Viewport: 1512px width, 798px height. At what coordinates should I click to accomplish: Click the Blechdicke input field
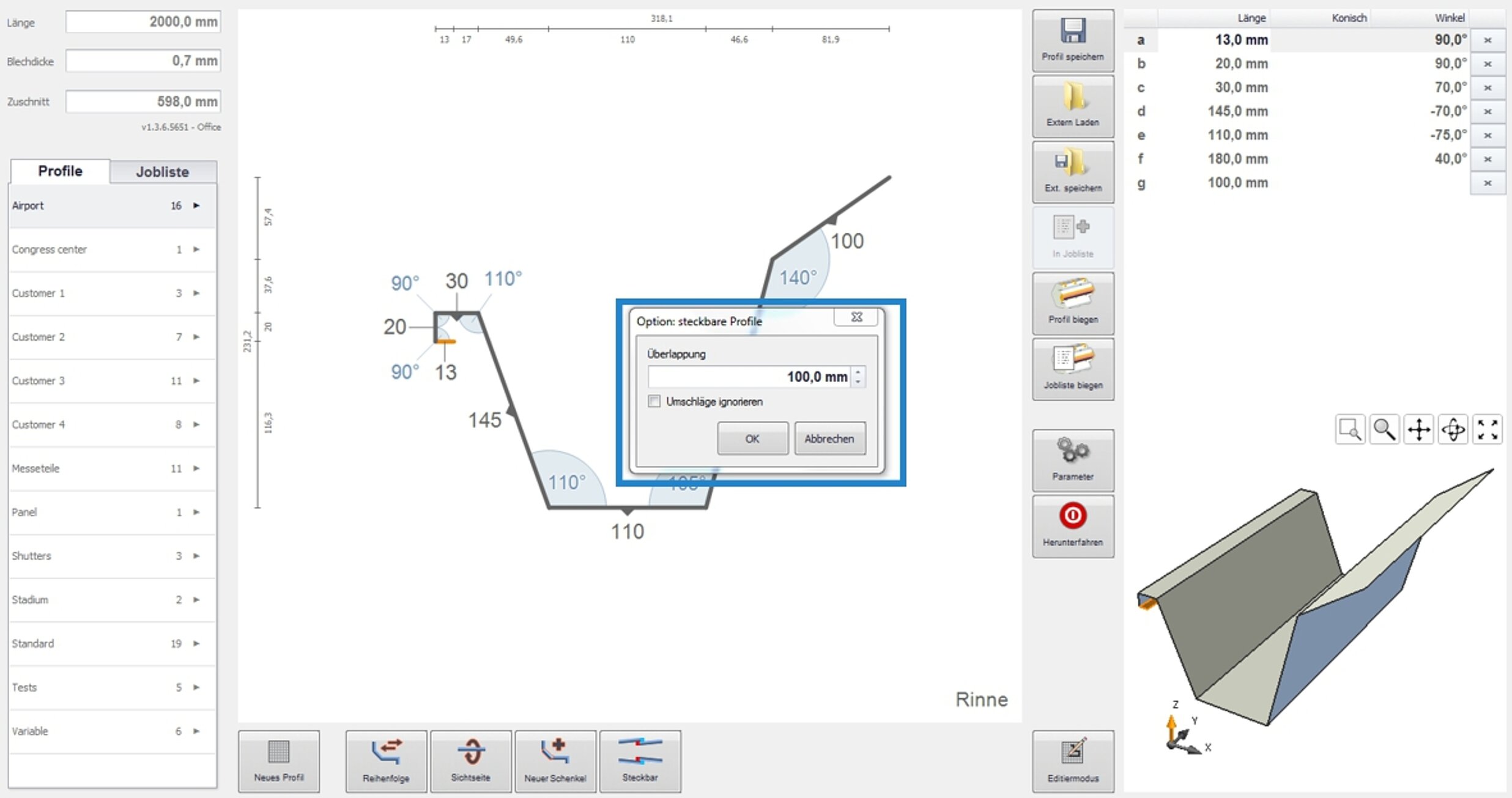143,61
